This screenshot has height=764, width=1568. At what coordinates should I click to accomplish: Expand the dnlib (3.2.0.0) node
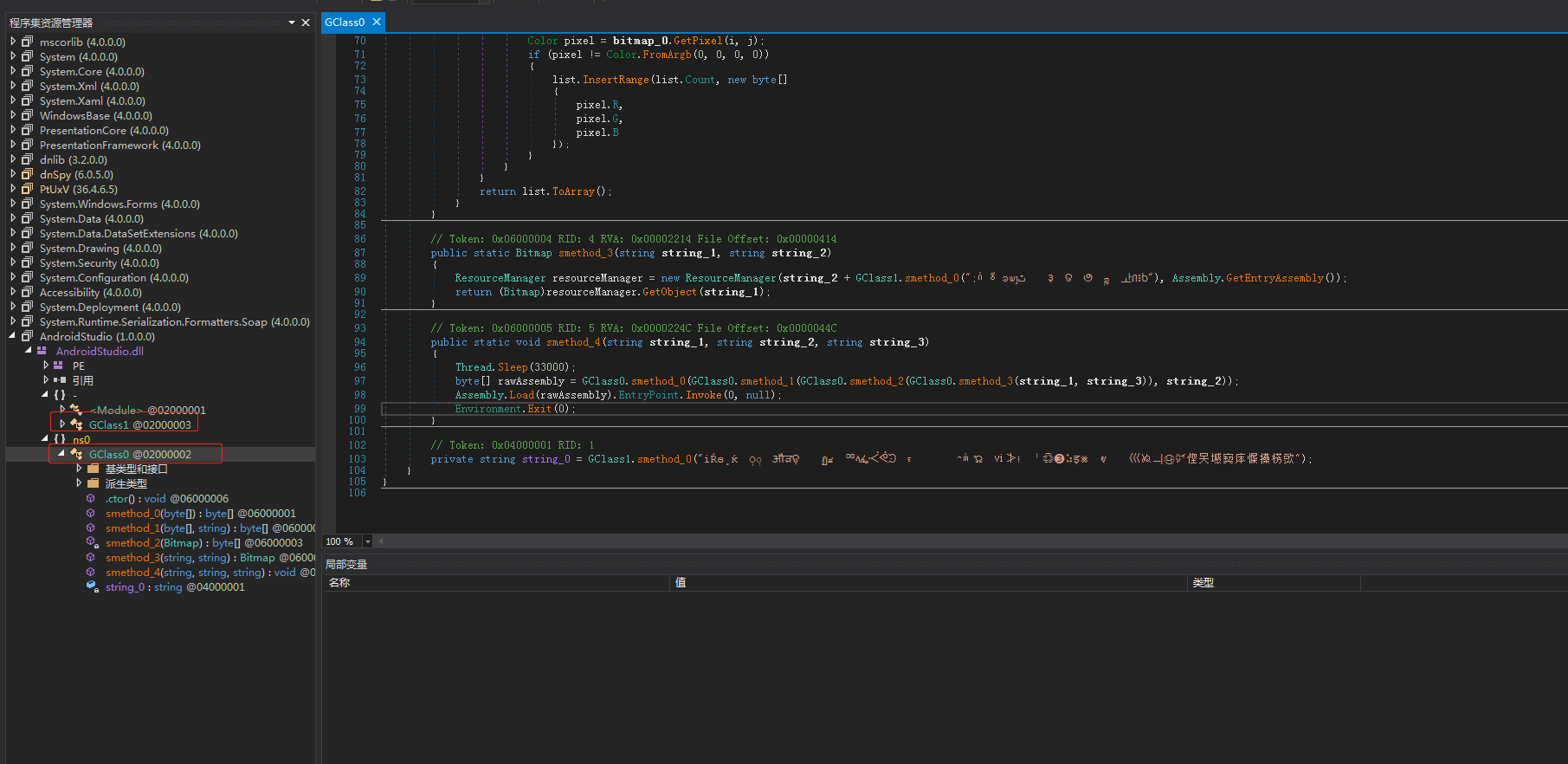[x=13, y=159]
